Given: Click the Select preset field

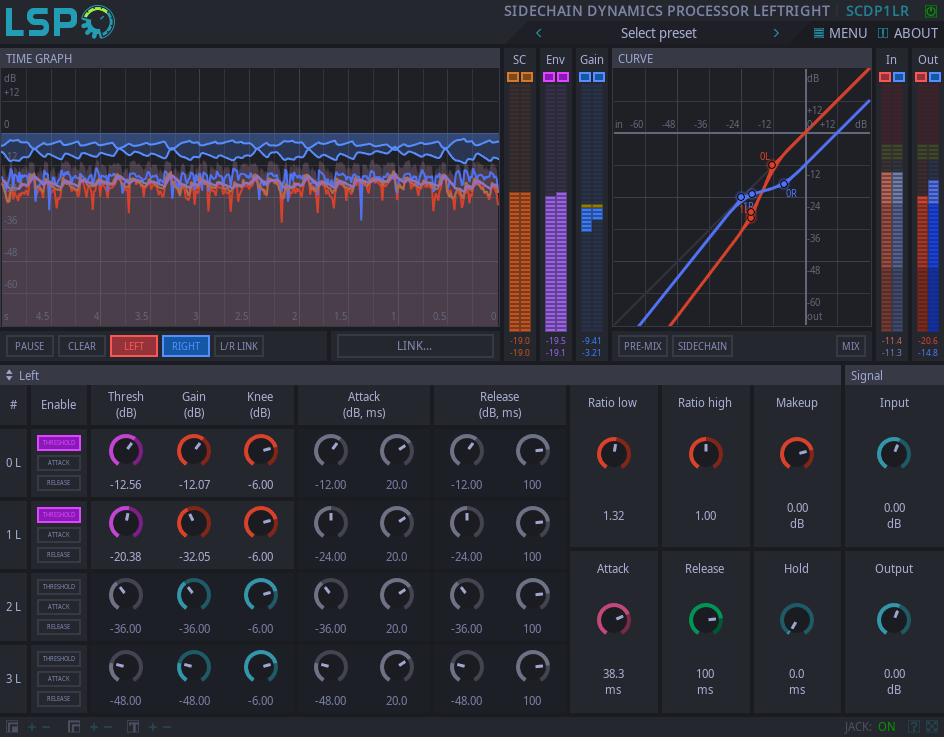Looking at the screenshot, I should (x=657, y=32).
